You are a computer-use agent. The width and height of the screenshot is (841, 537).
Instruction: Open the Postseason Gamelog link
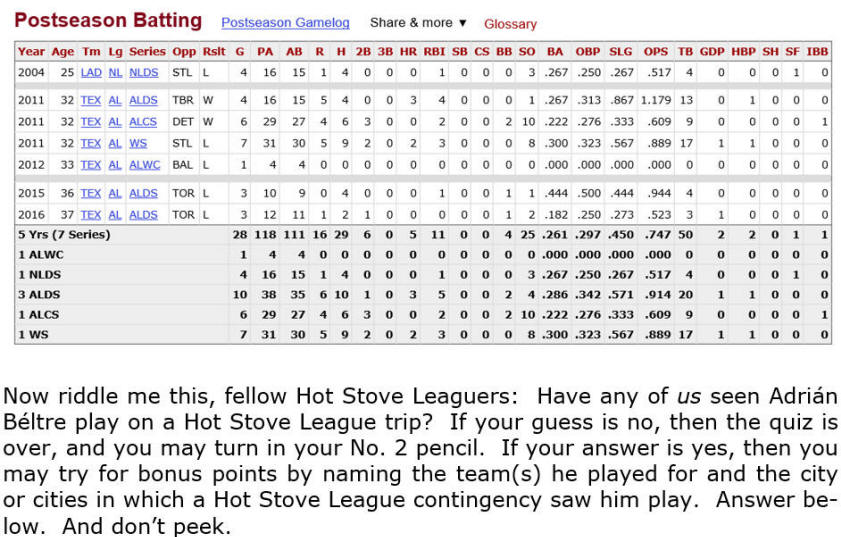tap(285, 23)
